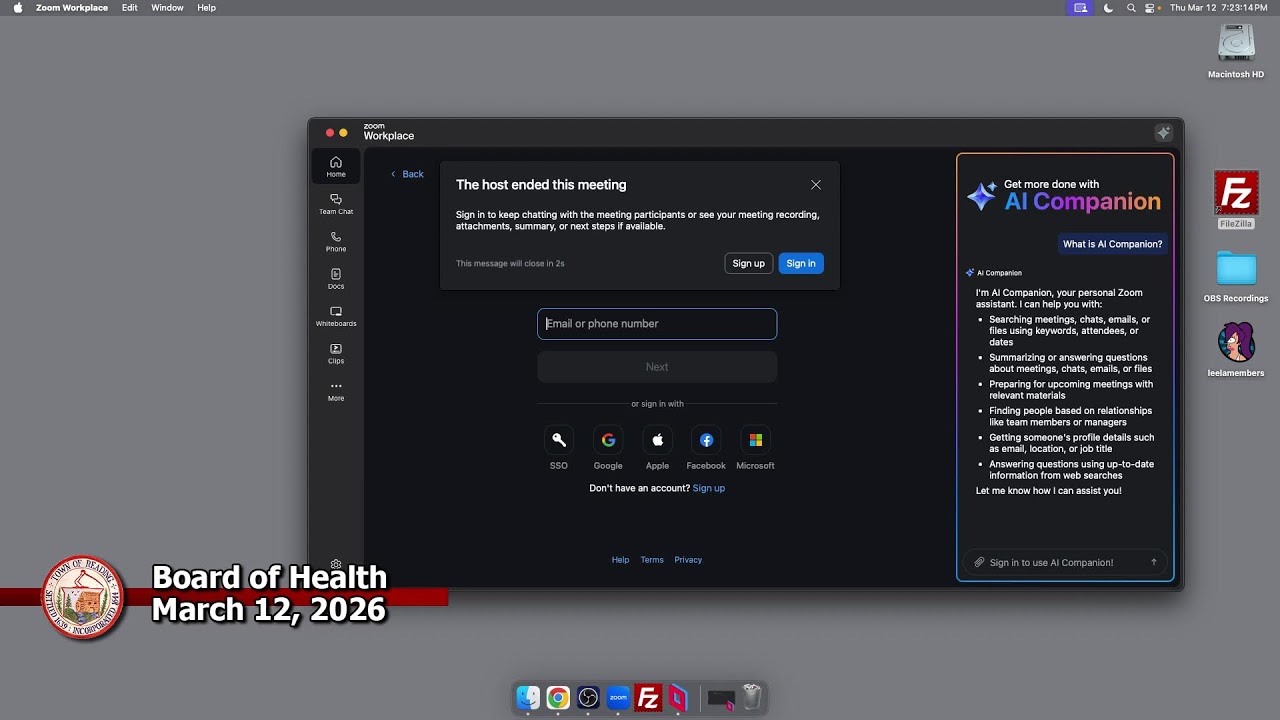Sign in with Google icon
Viewport: 1280px width, 720px height.
(x=608, y=440)
